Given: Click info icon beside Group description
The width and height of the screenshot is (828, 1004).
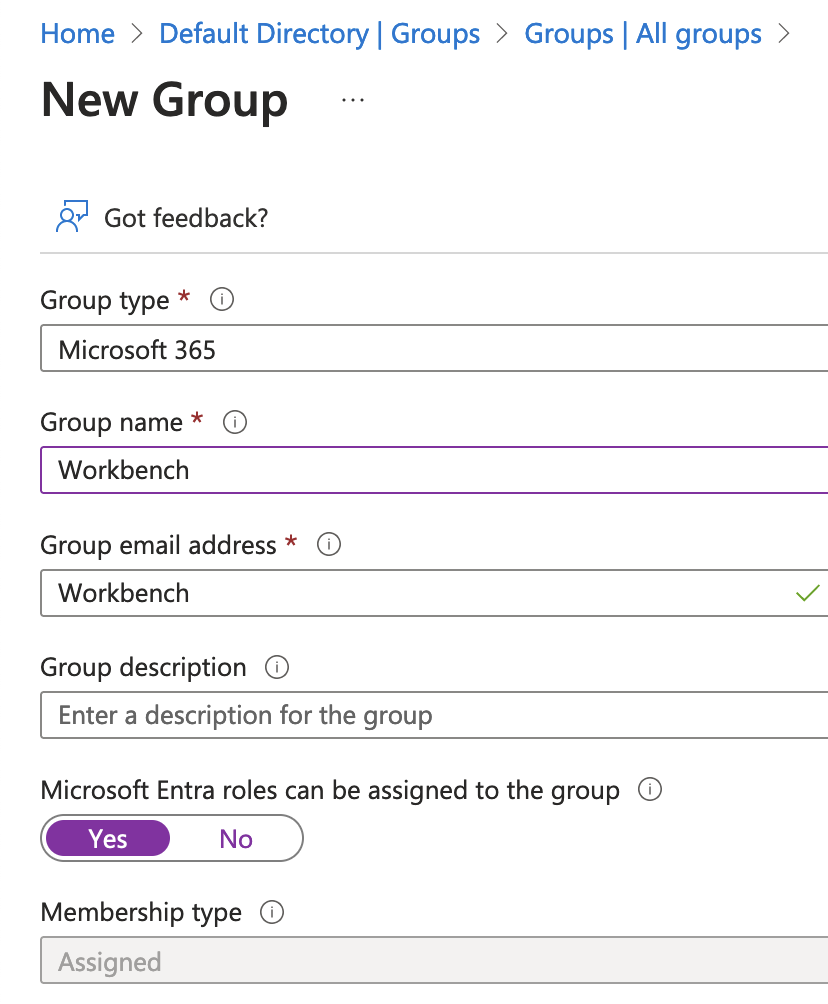Looking at the screenshot, I should (277, 667).
